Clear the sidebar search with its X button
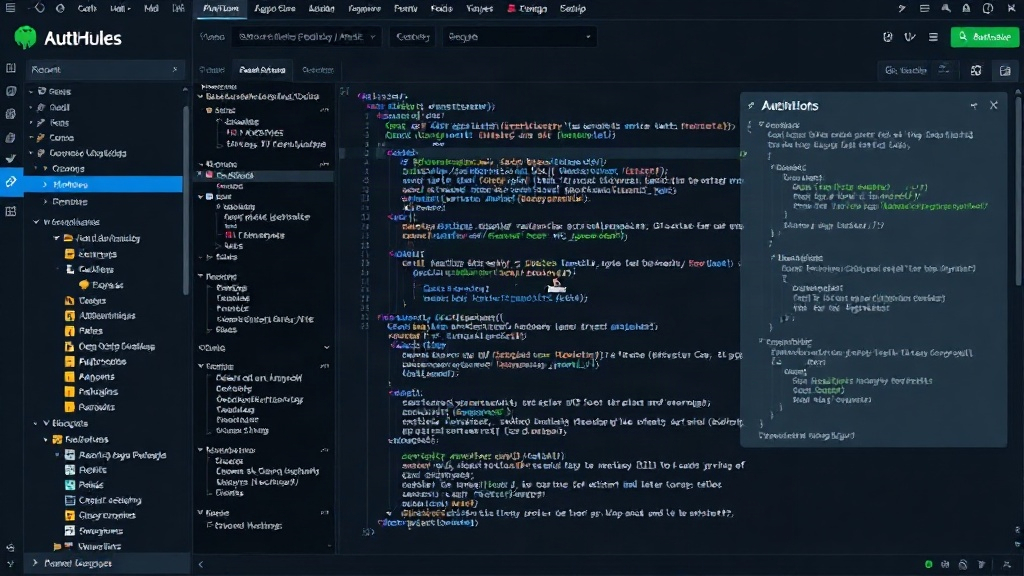This screenshot has height=576, width=1024. click(x=174, y=69)
